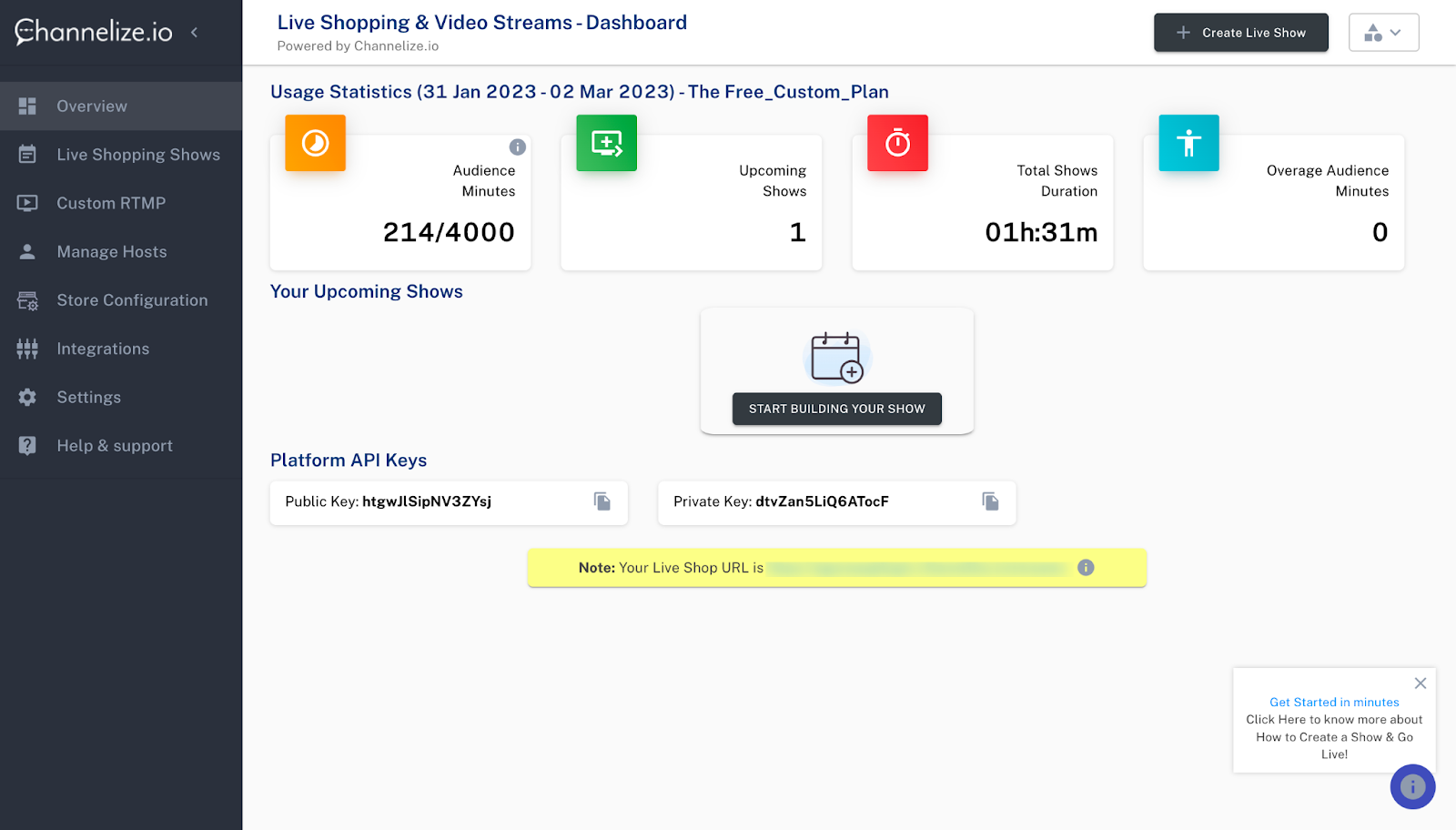Viewport: 1456px width, 830px height.
Task: Open Help & support page
Action: pos(121,446)
